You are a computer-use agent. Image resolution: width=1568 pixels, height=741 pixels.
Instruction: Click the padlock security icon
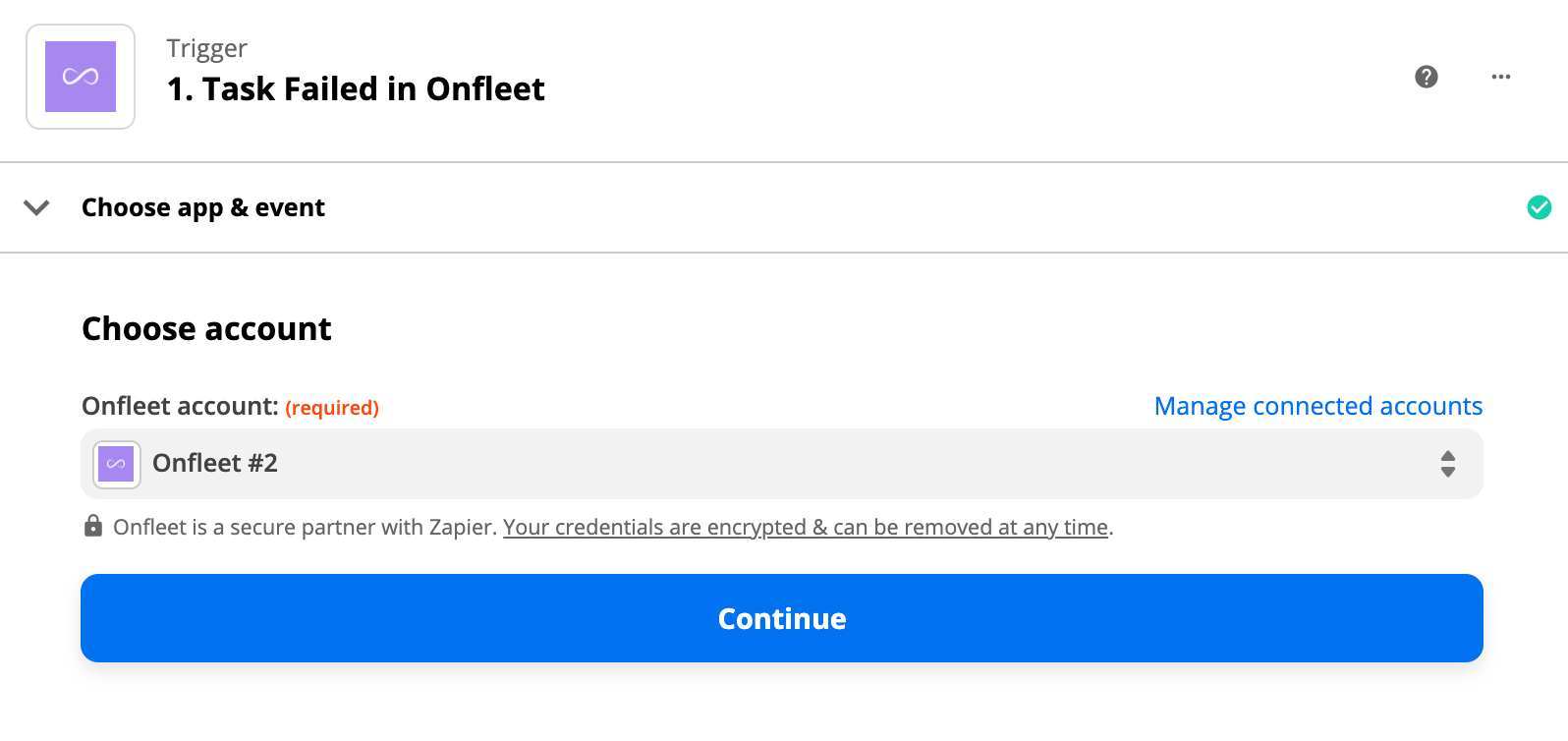[93, 526]
